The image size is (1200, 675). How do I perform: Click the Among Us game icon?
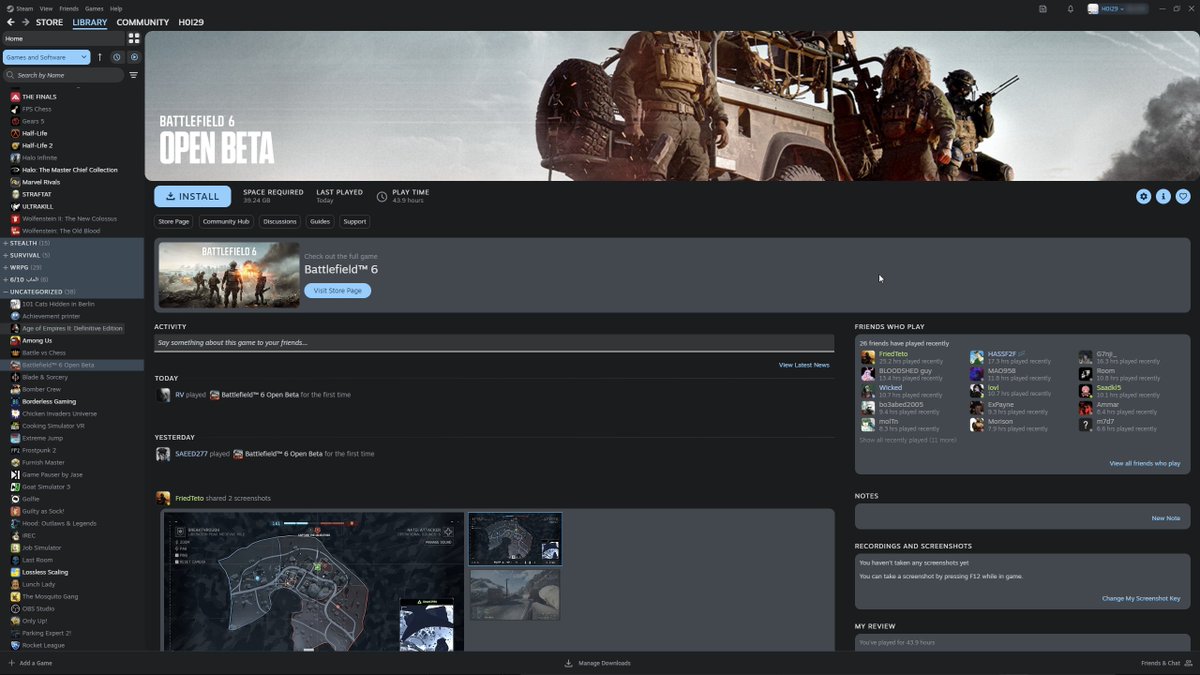click(15, 341)
